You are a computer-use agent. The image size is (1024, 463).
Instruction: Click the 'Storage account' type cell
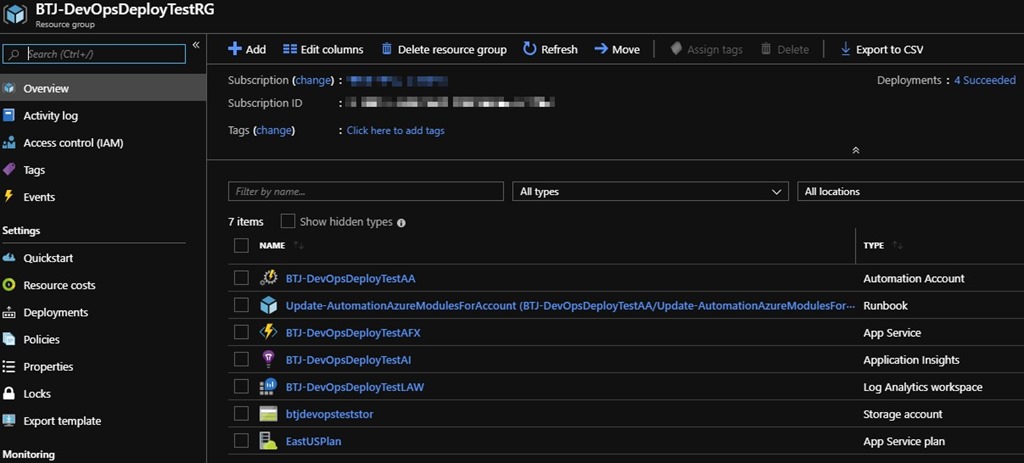(x=903, y=414)
